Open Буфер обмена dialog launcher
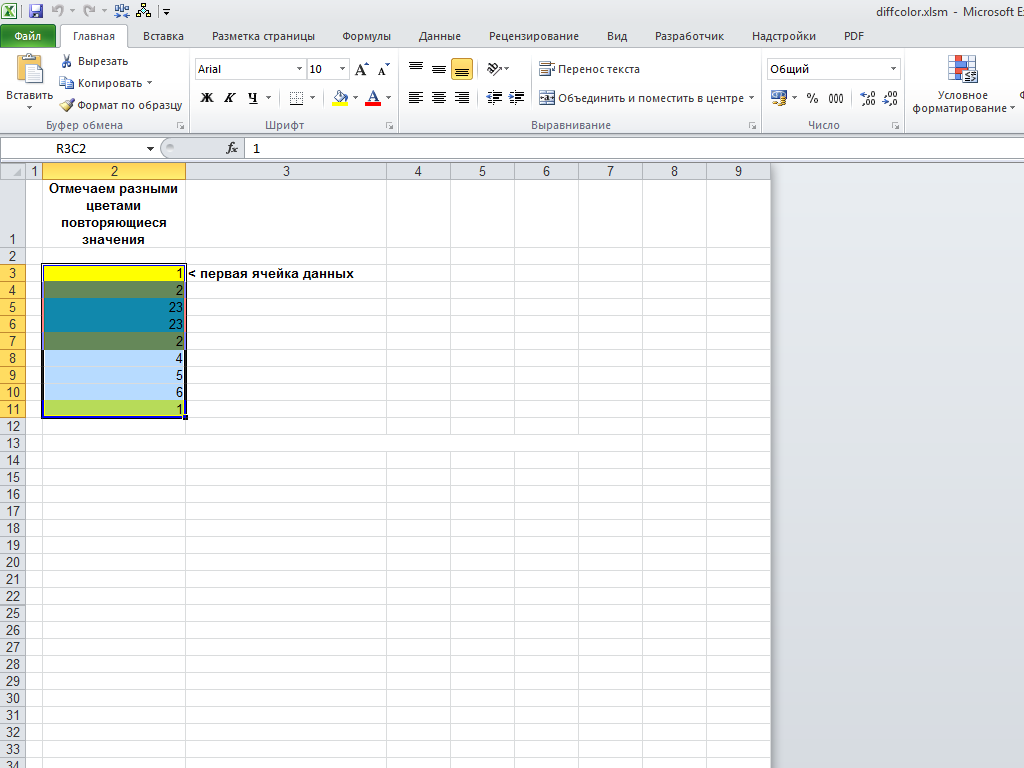 180,125
